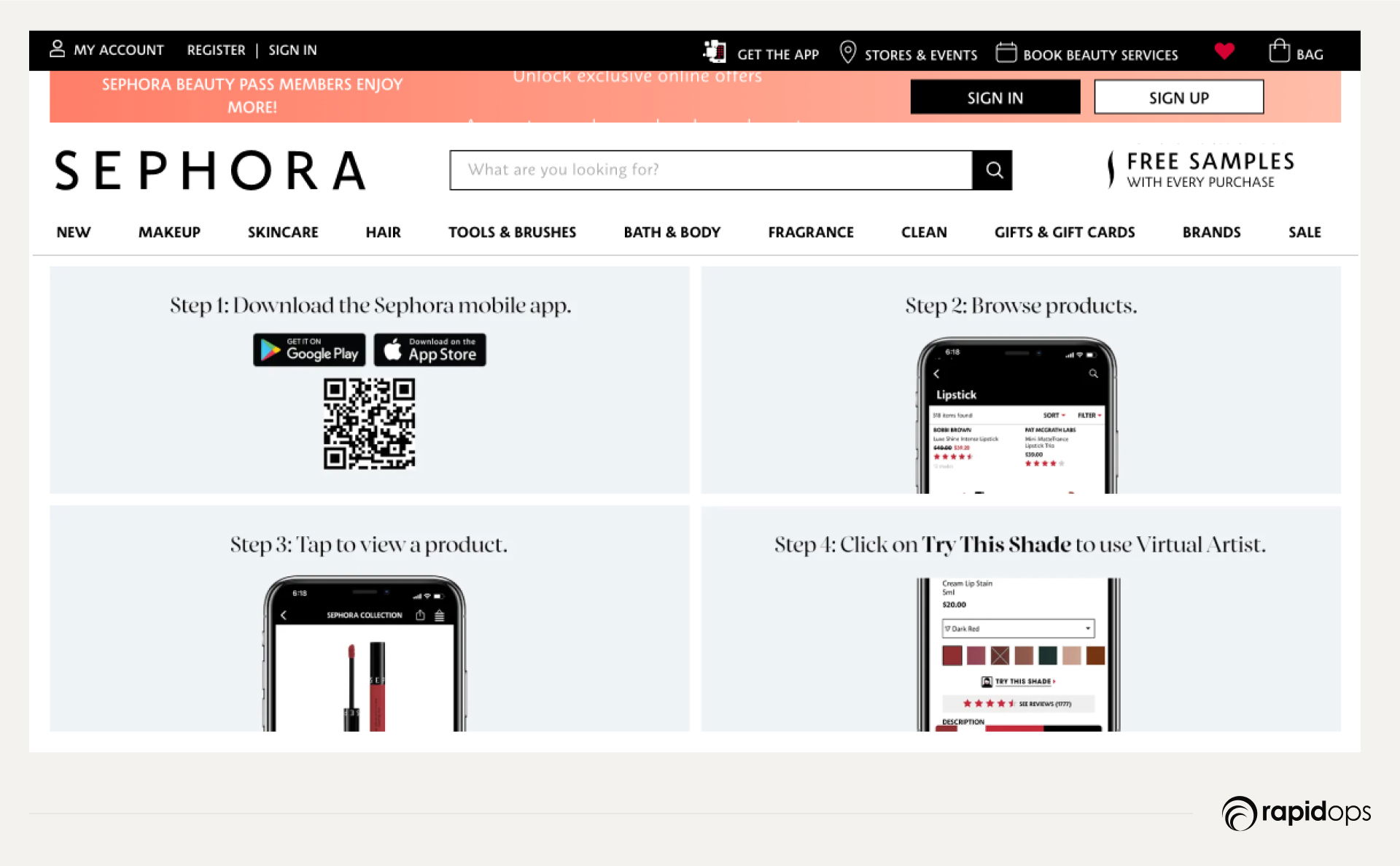The width and height of the screenshot is (1400, 866).
Task: Open the SKINCARE navigation menu
Action: (x=283, y=232)
